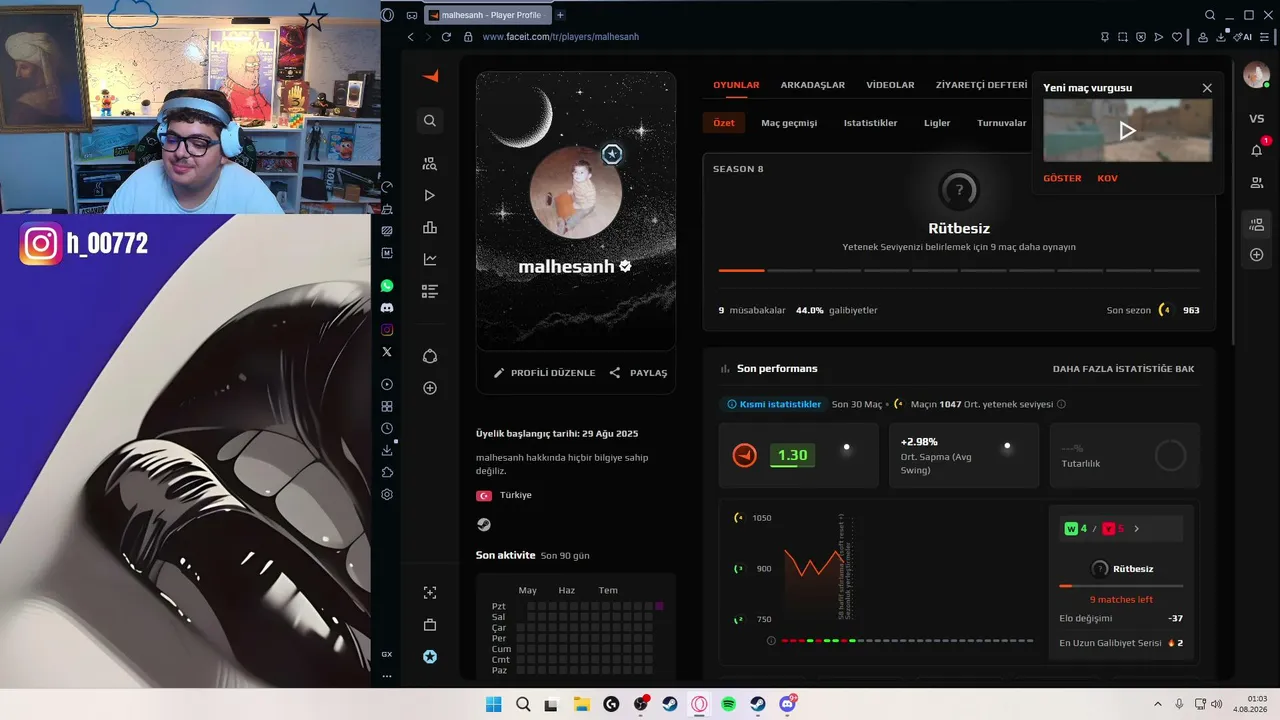Open the FACEIT shop bag icon
The image size is (1280, 720).
tap(430, 625)
